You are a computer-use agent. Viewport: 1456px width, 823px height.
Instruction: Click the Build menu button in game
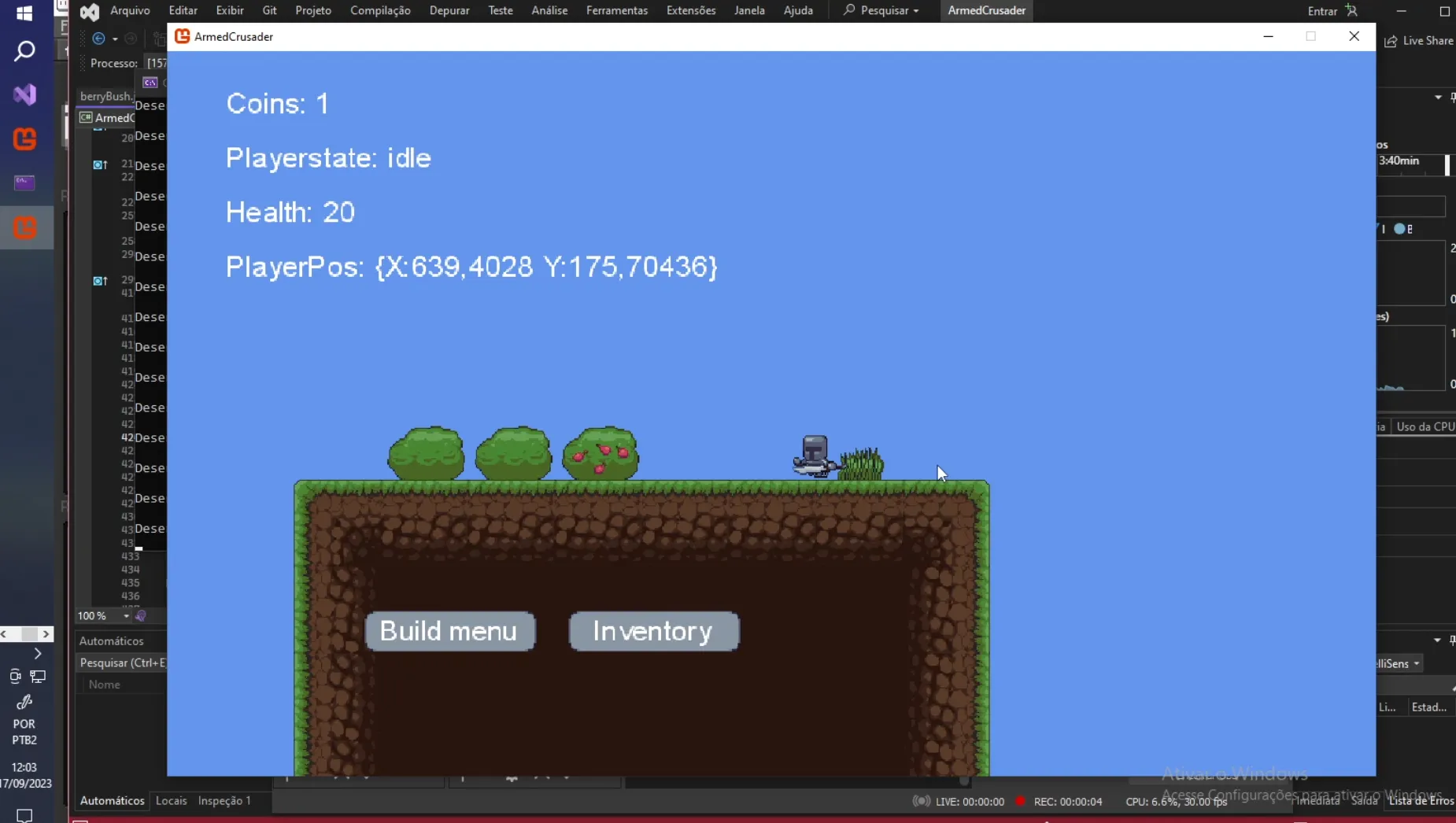pos(449,631)
